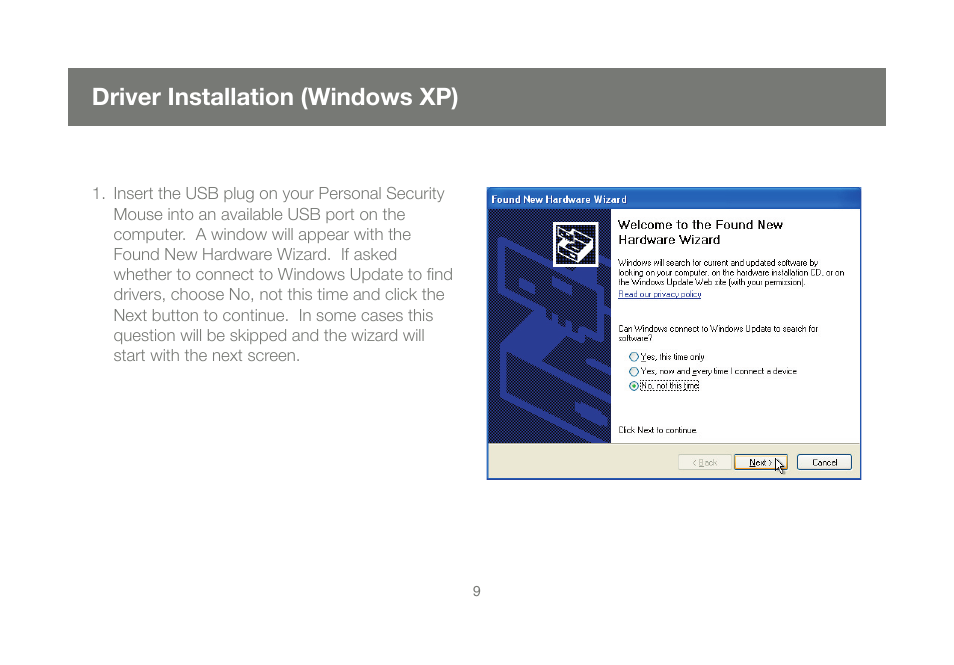This screenshot has width=954, height=665.
Task: Click the hardware wizard device icon
Action: [x=576, y=244]
